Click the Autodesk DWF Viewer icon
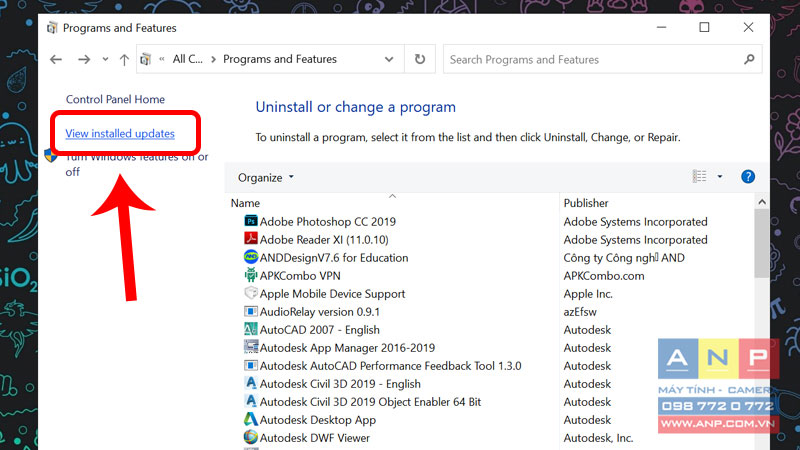This screenshot has width=800, height=450. pos(251,437)
